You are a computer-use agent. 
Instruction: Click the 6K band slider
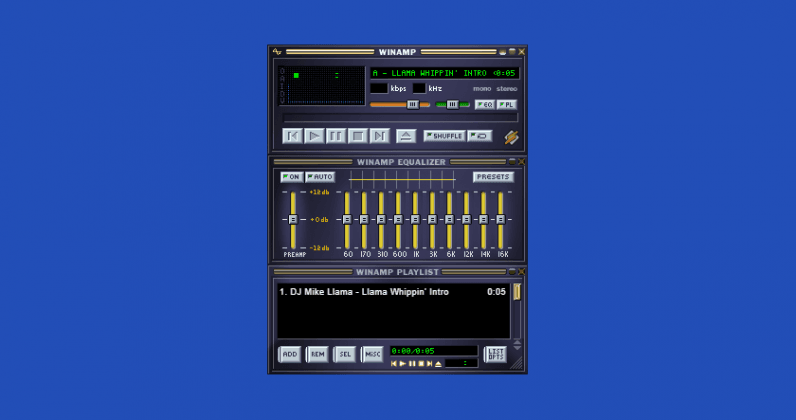(x=449, y=220)
